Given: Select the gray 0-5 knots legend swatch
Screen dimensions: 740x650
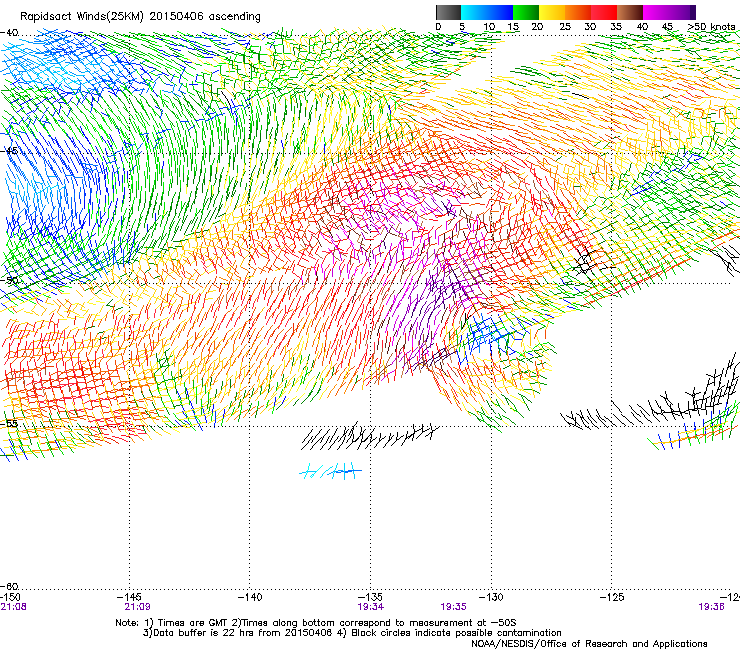Looking at the screenshot, I should click(448, 12).
